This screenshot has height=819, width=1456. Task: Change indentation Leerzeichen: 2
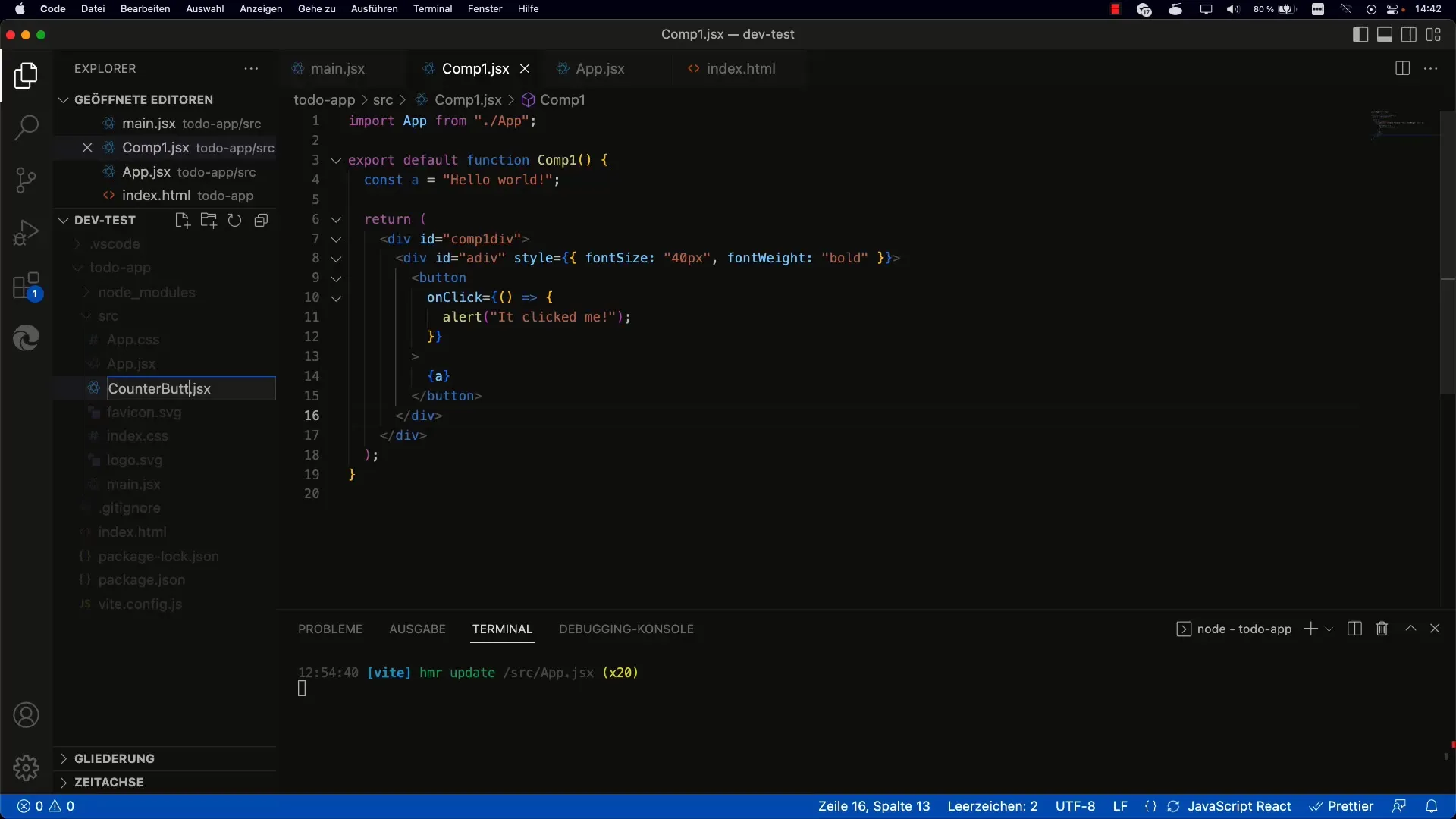tap(992, 806)
